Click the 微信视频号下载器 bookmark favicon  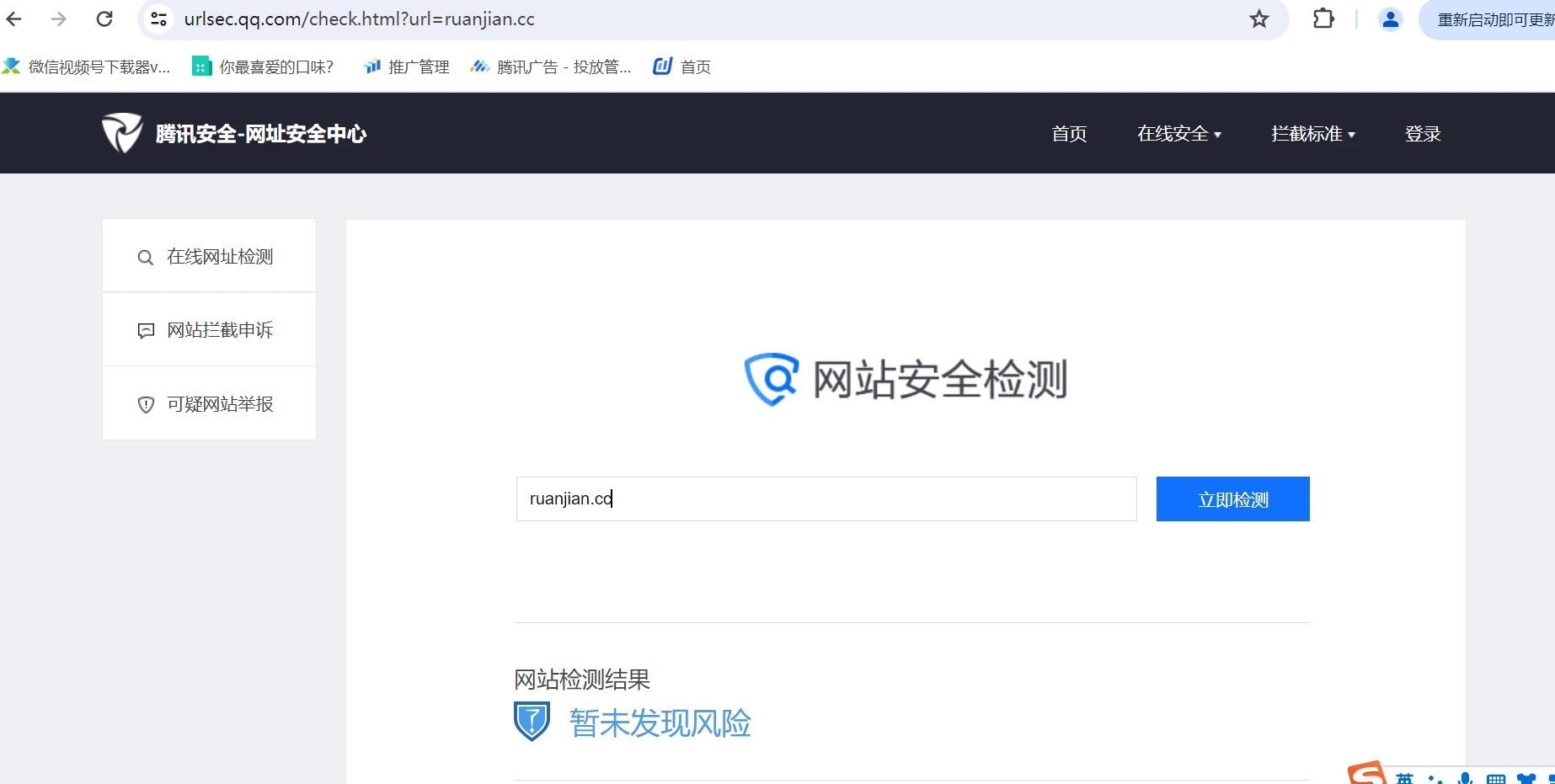click(11, 66)
